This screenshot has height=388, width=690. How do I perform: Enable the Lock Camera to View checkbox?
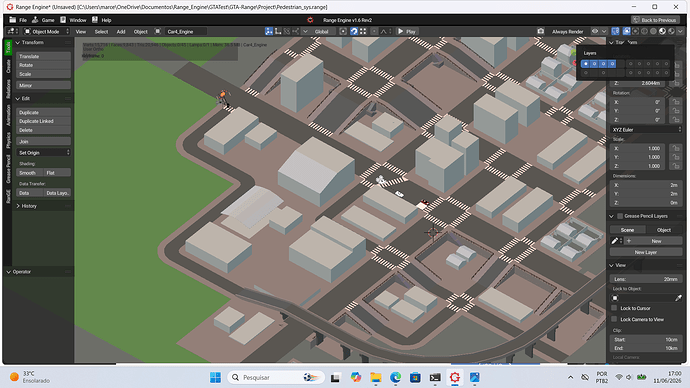(x=614, y=319)
